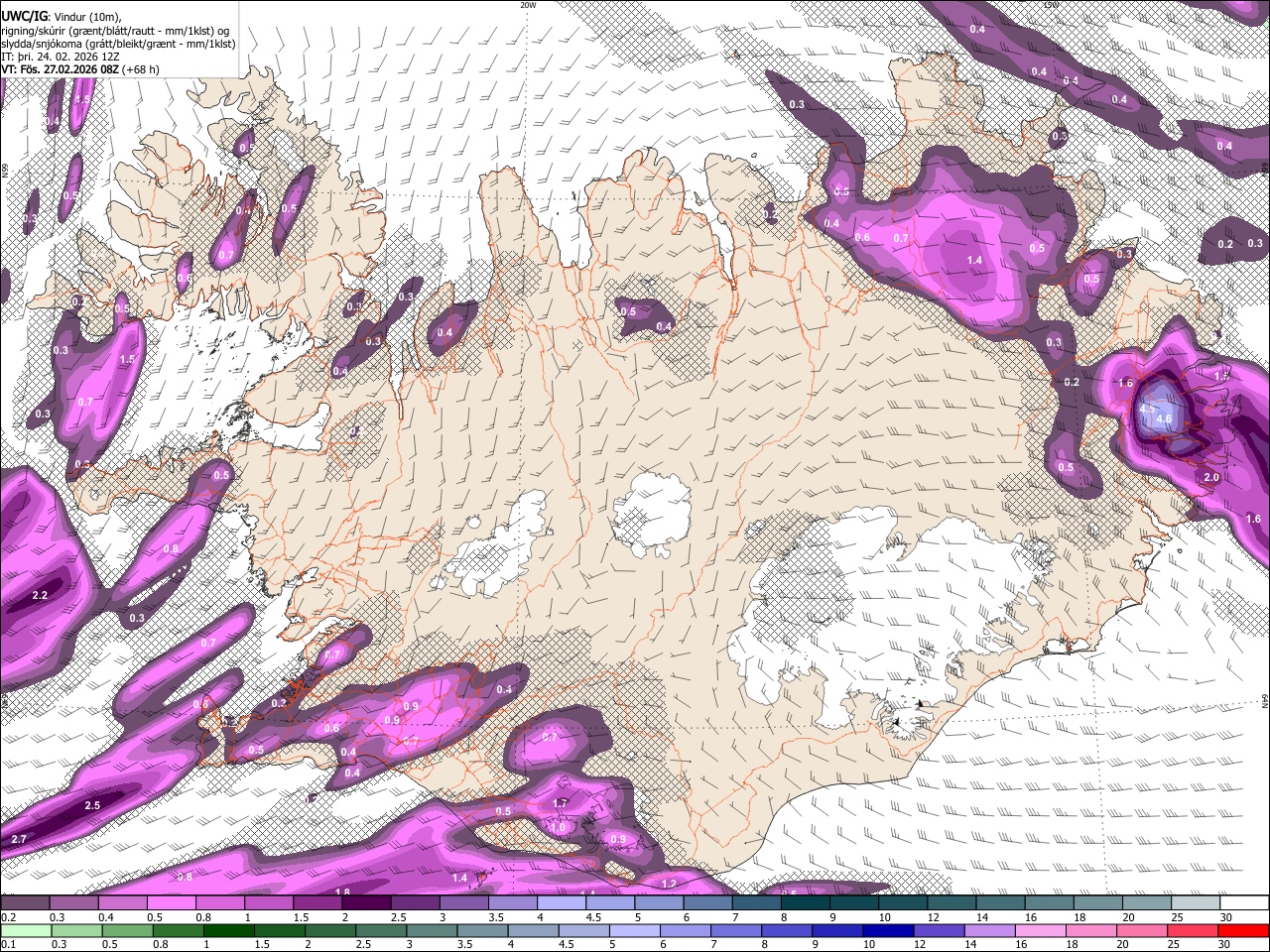Click the "20W" longitude label at the top of the map
The height and width of the screenshot is (952, 1270).
(529, 5)
